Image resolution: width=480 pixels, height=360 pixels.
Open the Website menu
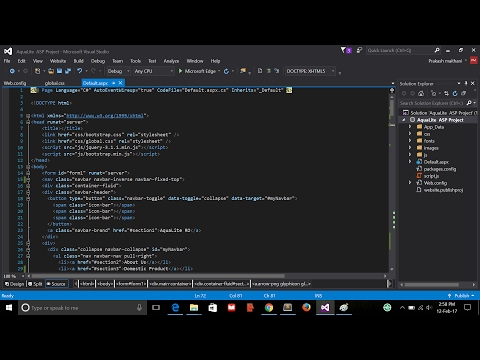coord(58,61)
